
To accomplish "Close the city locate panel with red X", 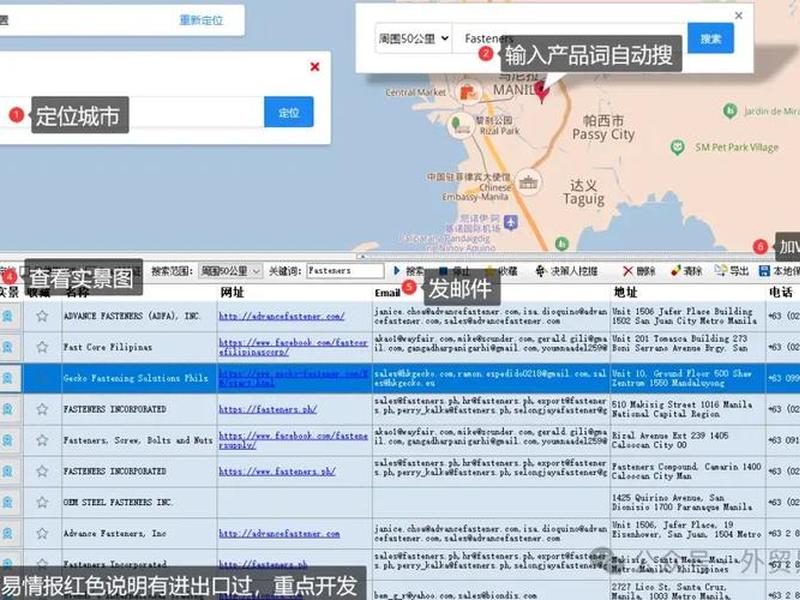I will pos(315,67).
